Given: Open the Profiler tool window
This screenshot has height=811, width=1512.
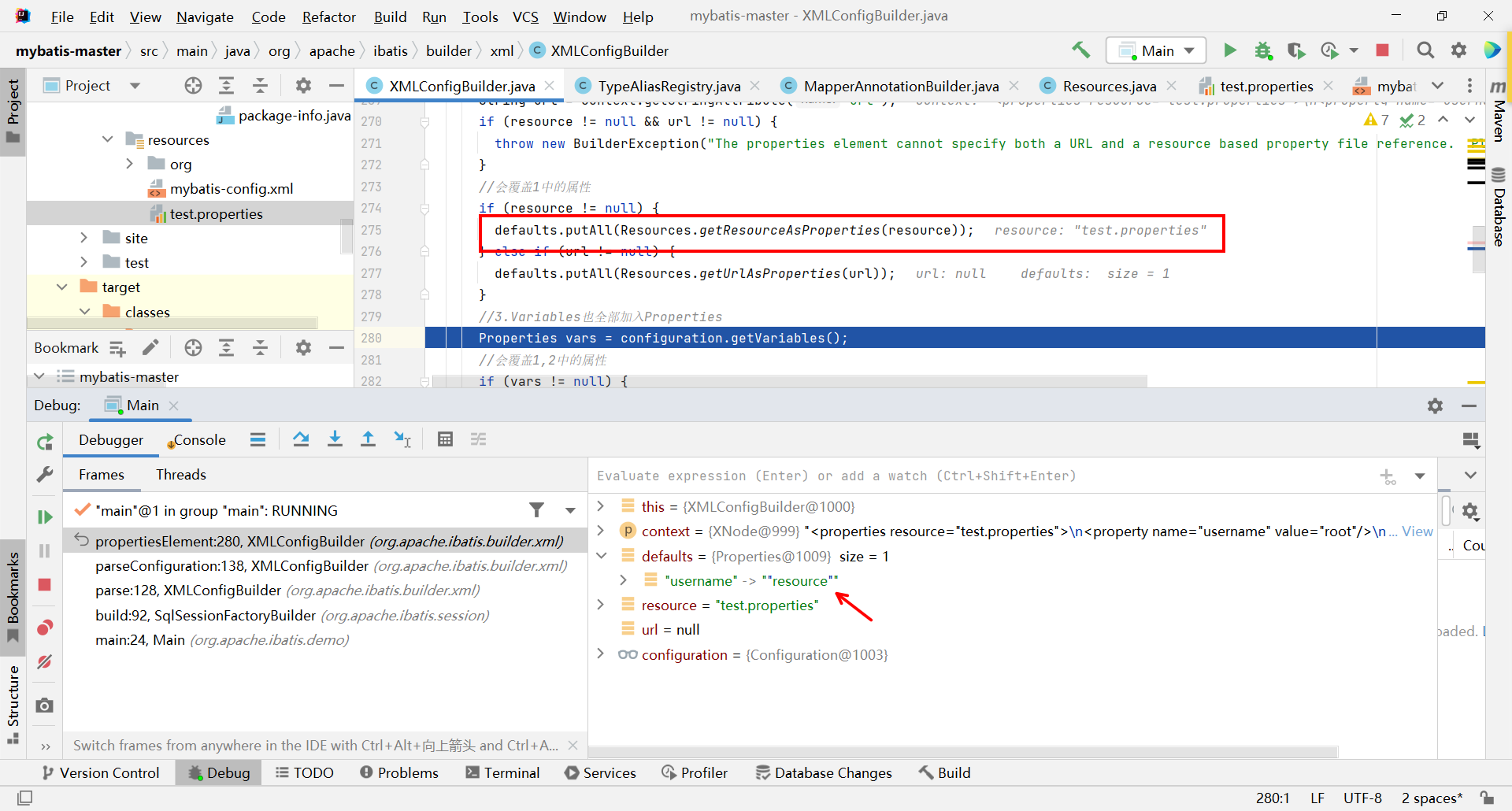Looking at the screenshot, I should click(695, 772).
